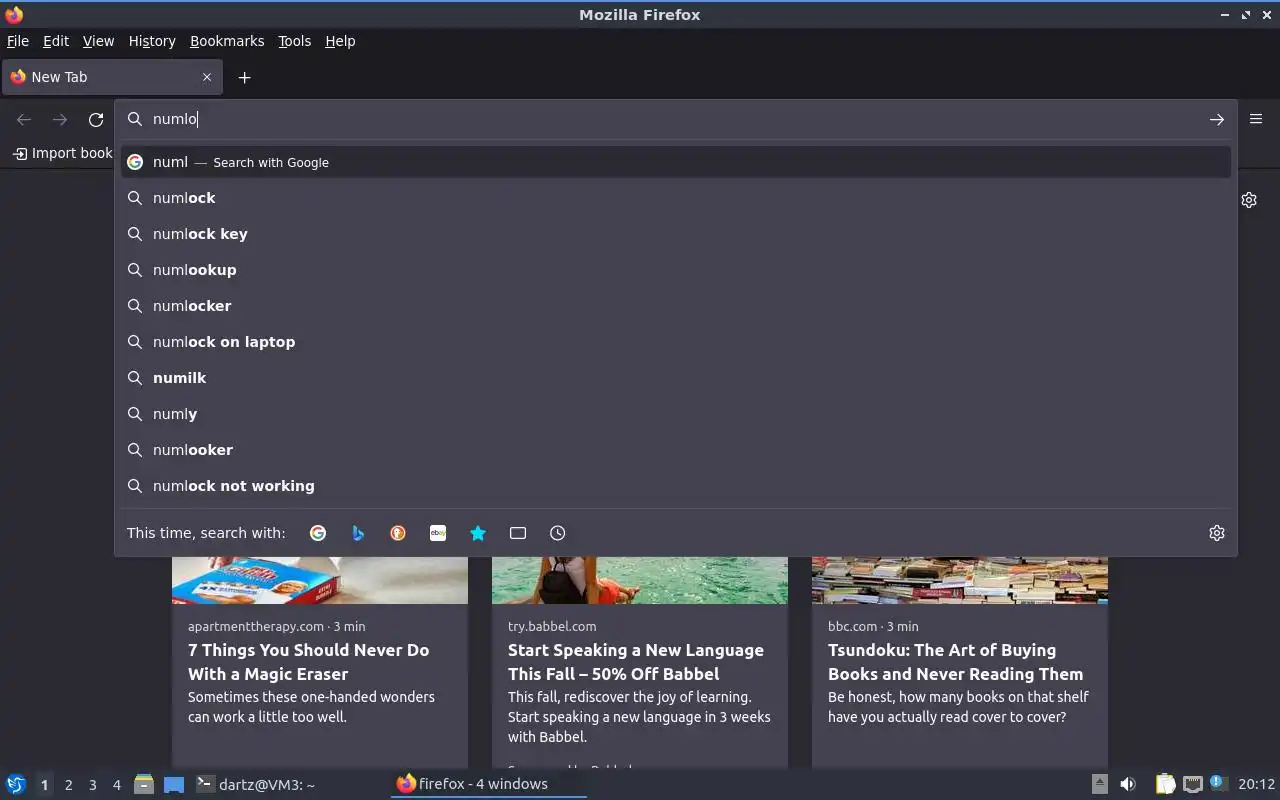Search open tabs using the tab icon
This screenshot has height=800, width=1280.
coord(518,533)
